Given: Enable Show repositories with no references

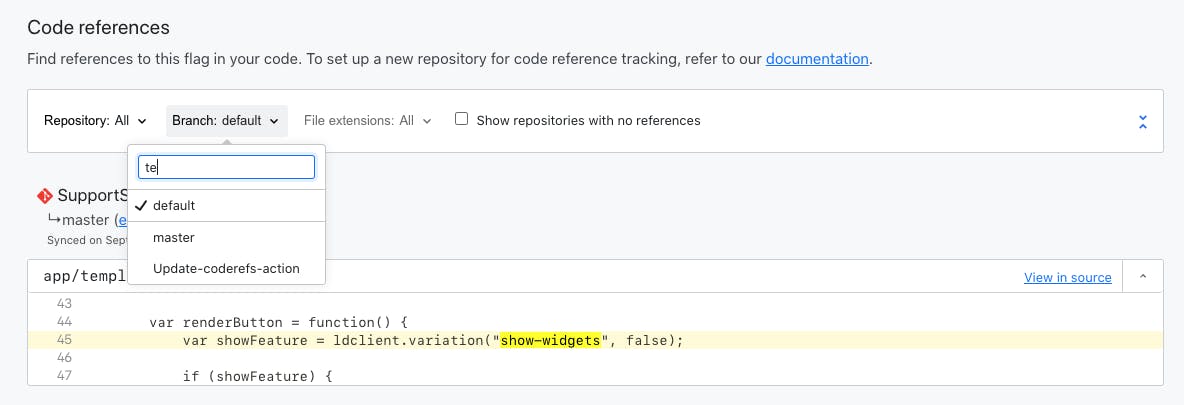Looking at the screenshot, I should [x=461, y=119].
